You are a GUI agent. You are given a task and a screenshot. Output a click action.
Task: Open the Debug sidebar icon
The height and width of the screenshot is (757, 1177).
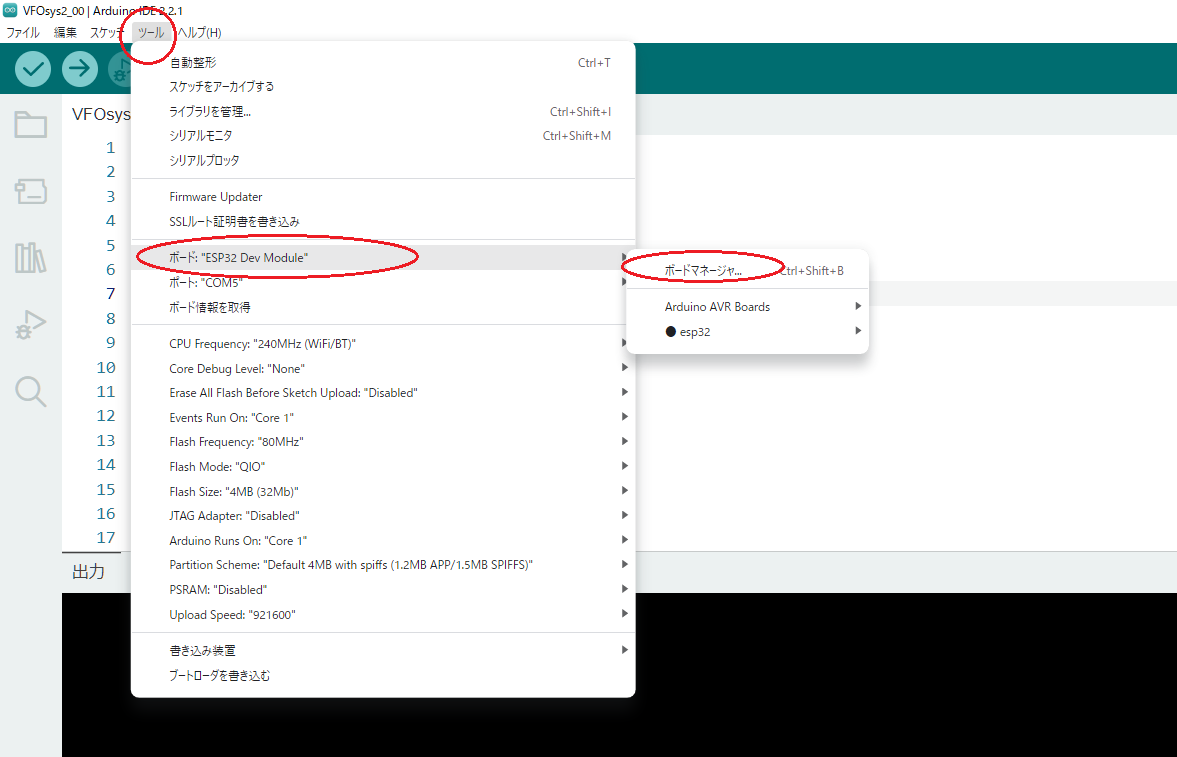(x=31, y=324)
